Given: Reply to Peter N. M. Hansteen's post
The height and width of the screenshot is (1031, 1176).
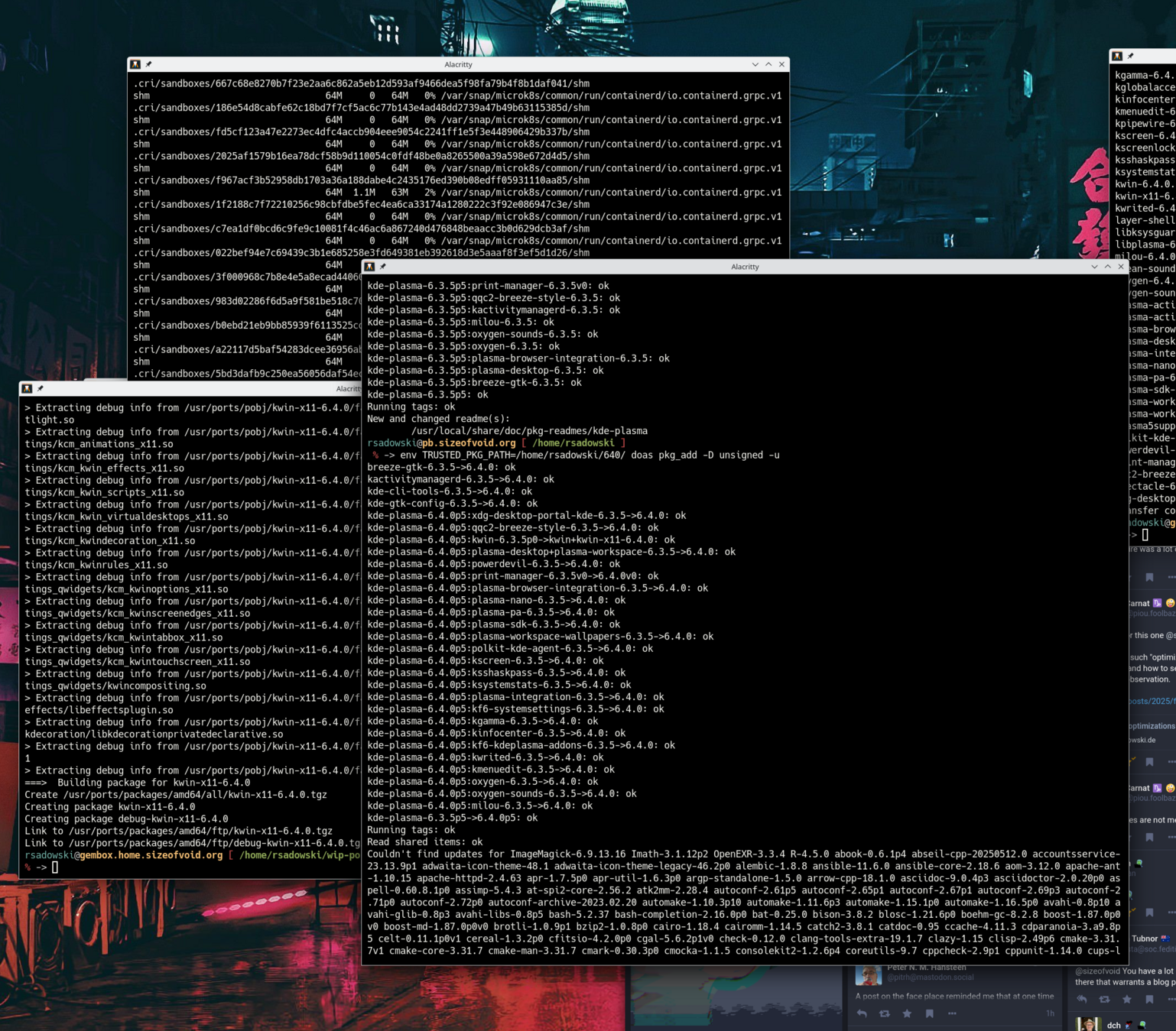Looking at the screenshot, I should point(862,1013).
